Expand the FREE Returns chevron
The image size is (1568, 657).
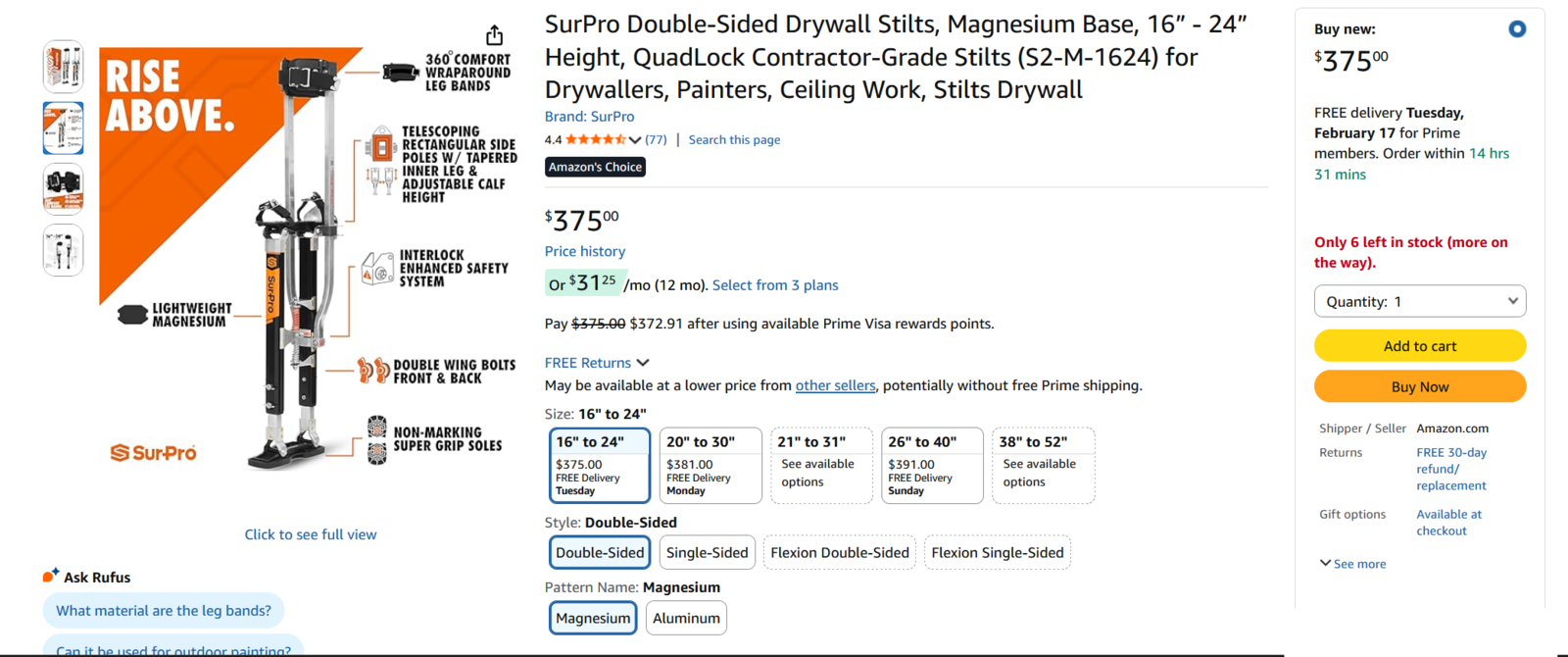click(x=643, y=363)
